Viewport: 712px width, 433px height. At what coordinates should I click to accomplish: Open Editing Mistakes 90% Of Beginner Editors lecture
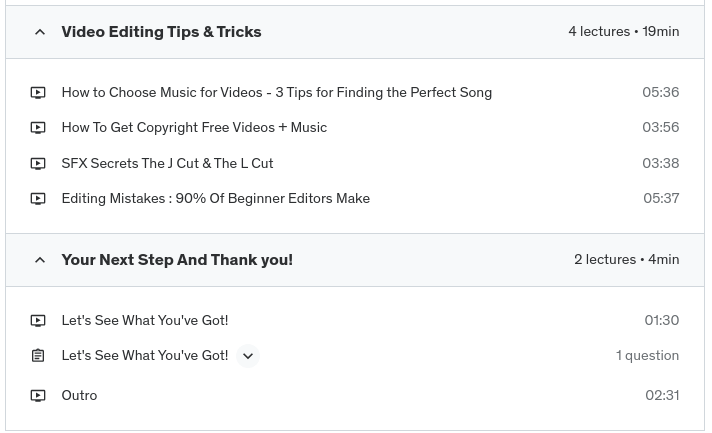[215, 198]
